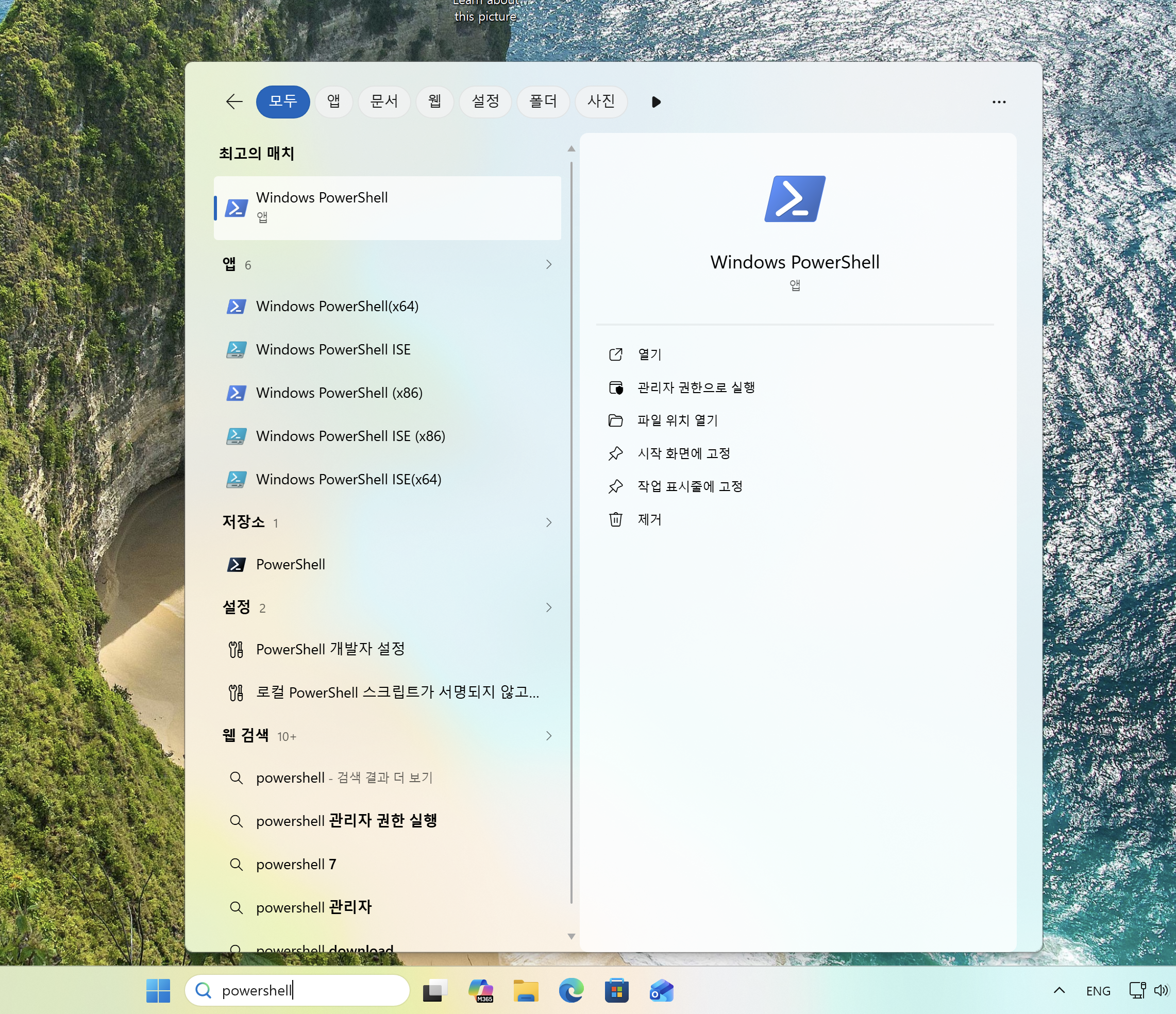Image resolution: width=1176 pixels, height=1014 pixels.
Task: Search web for powershell 관리자
Action: (388, 907)
